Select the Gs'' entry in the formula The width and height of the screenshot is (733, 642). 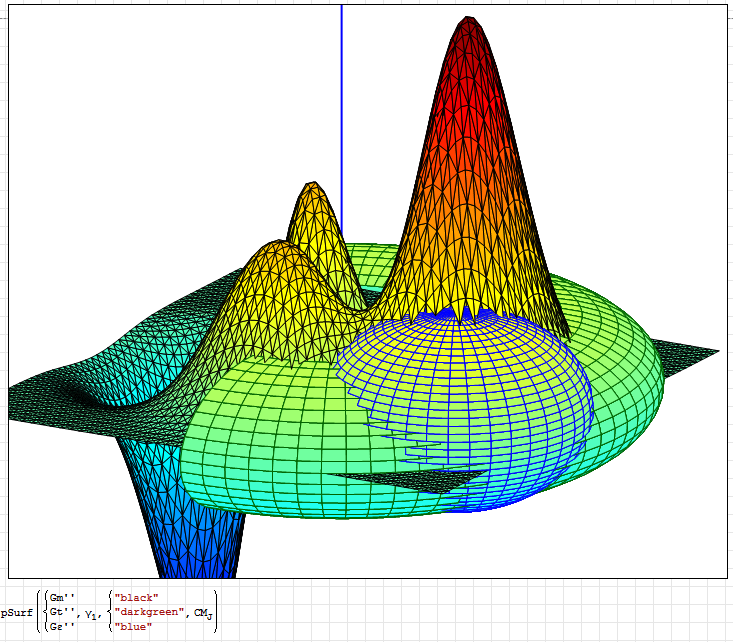[x=63, y=626]
